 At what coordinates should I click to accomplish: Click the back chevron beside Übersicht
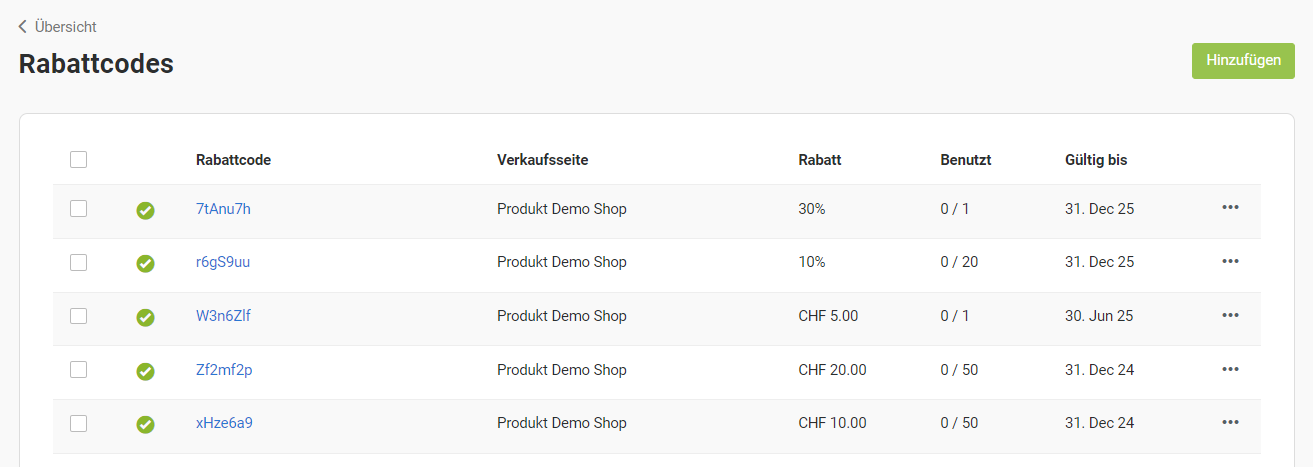click(x=23, y=27)
